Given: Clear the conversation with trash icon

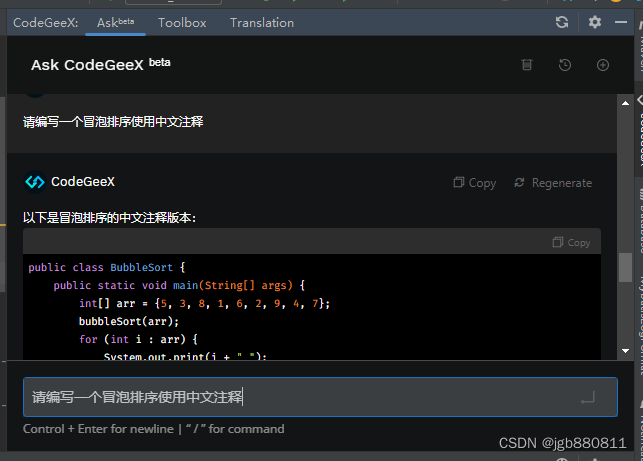Looking at the screenshot, I should [x=527, y=65].
